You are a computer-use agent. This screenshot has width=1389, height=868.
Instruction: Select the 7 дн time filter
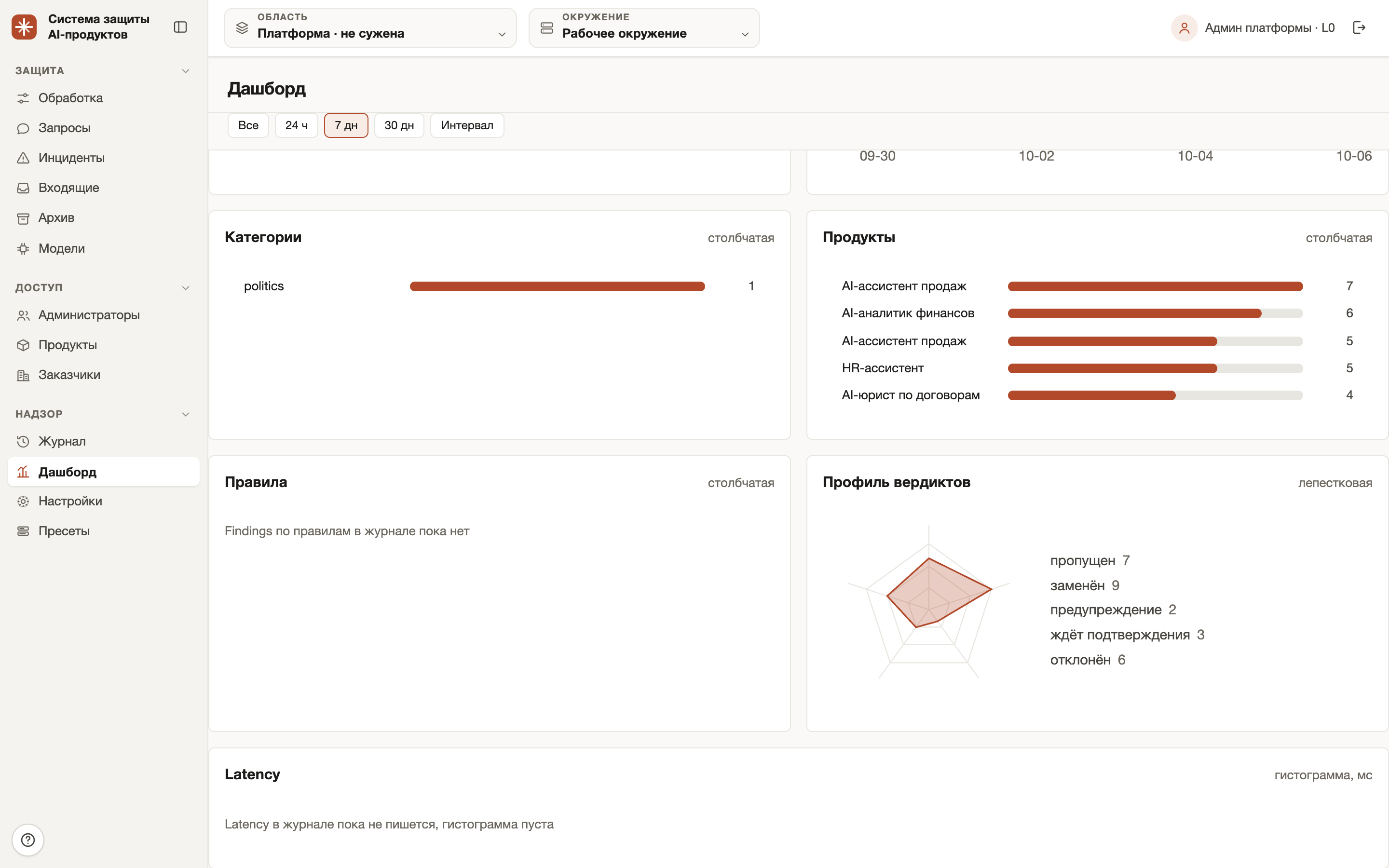click(346, 125)
